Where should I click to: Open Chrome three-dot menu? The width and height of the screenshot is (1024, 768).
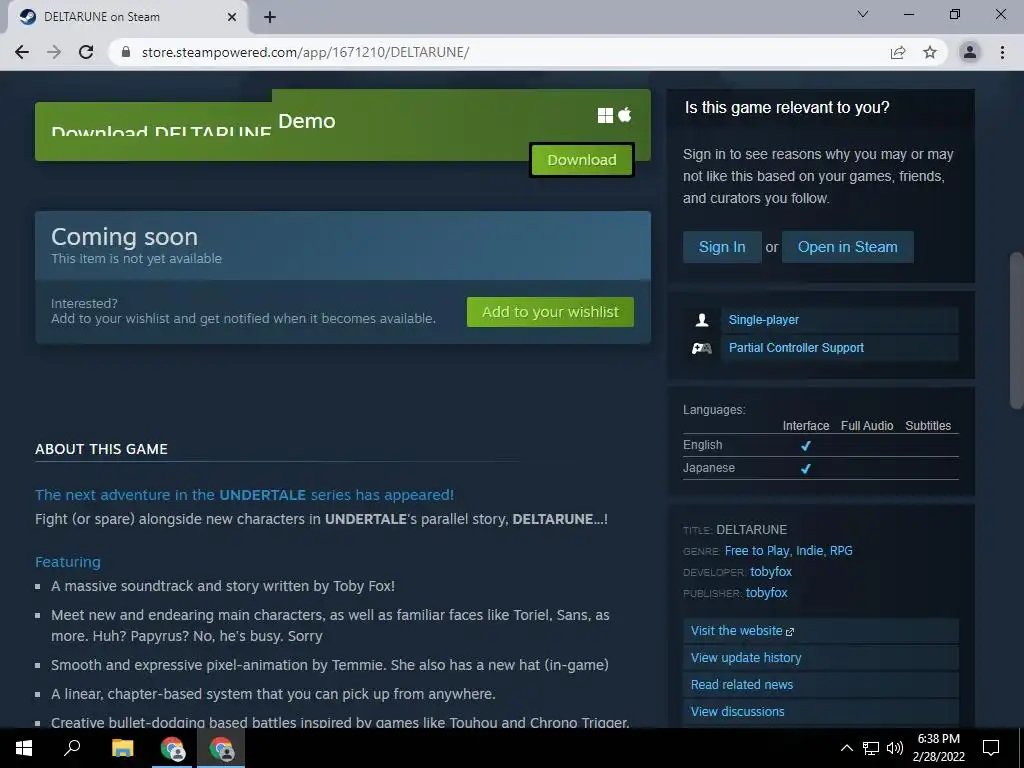(1002, 52)
